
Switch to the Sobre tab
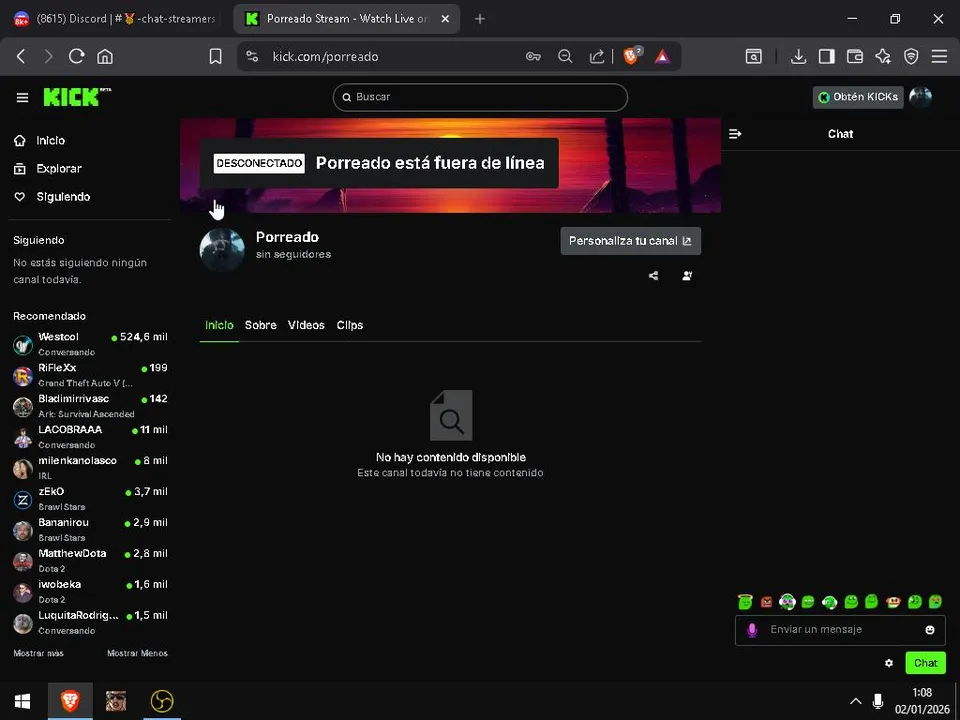click(x=261, y=325)
